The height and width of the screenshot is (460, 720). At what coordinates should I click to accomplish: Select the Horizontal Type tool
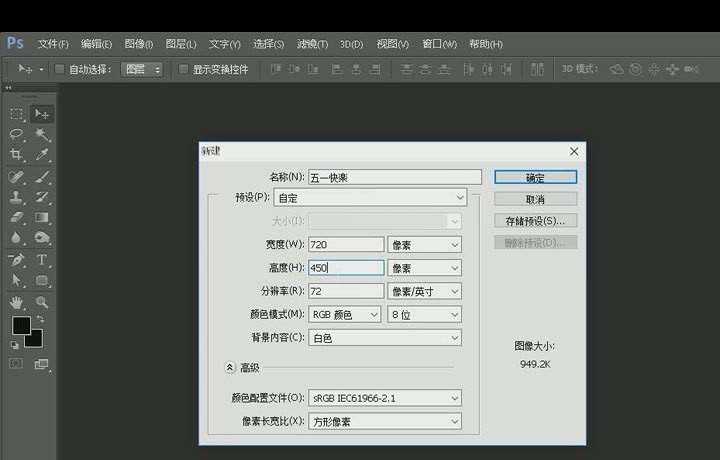point(42,260)
